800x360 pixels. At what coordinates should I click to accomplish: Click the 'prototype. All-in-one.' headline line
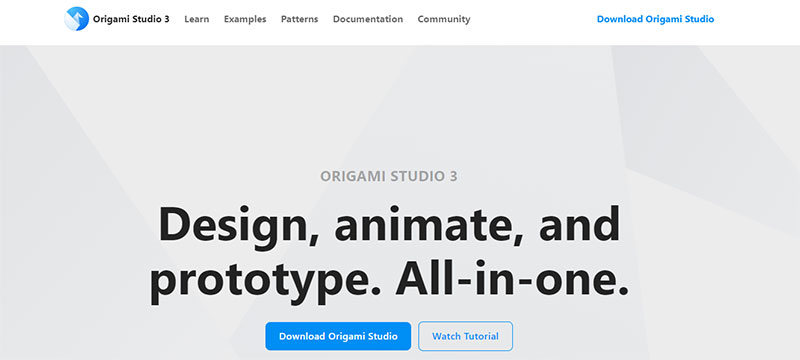[389, 282]
